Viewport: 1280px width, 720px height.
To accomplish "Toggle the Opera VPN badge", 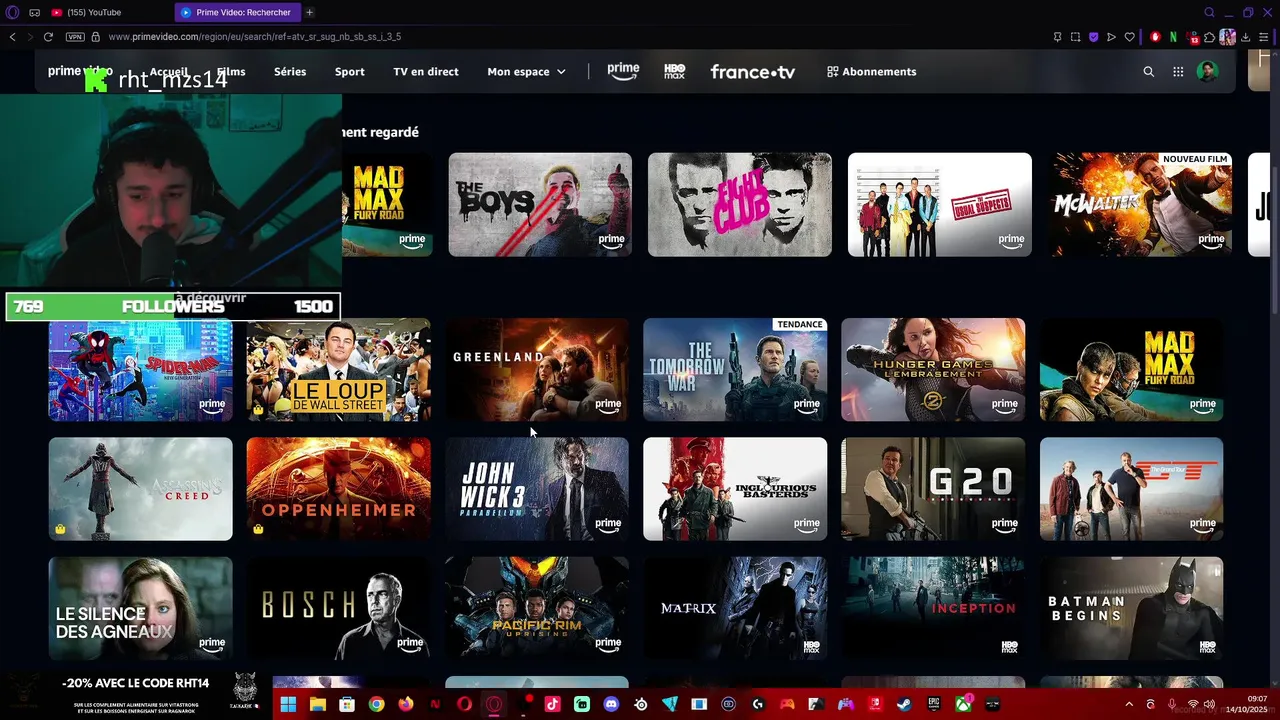I will click(x=75, y=37).
